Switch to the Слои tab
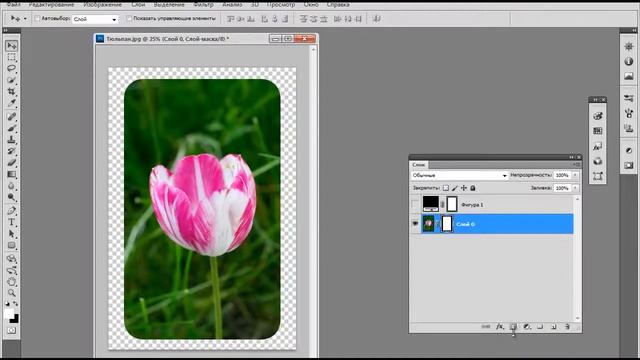Image resolution: width=640 pixels, height=360 pixels. pos(418,165)
